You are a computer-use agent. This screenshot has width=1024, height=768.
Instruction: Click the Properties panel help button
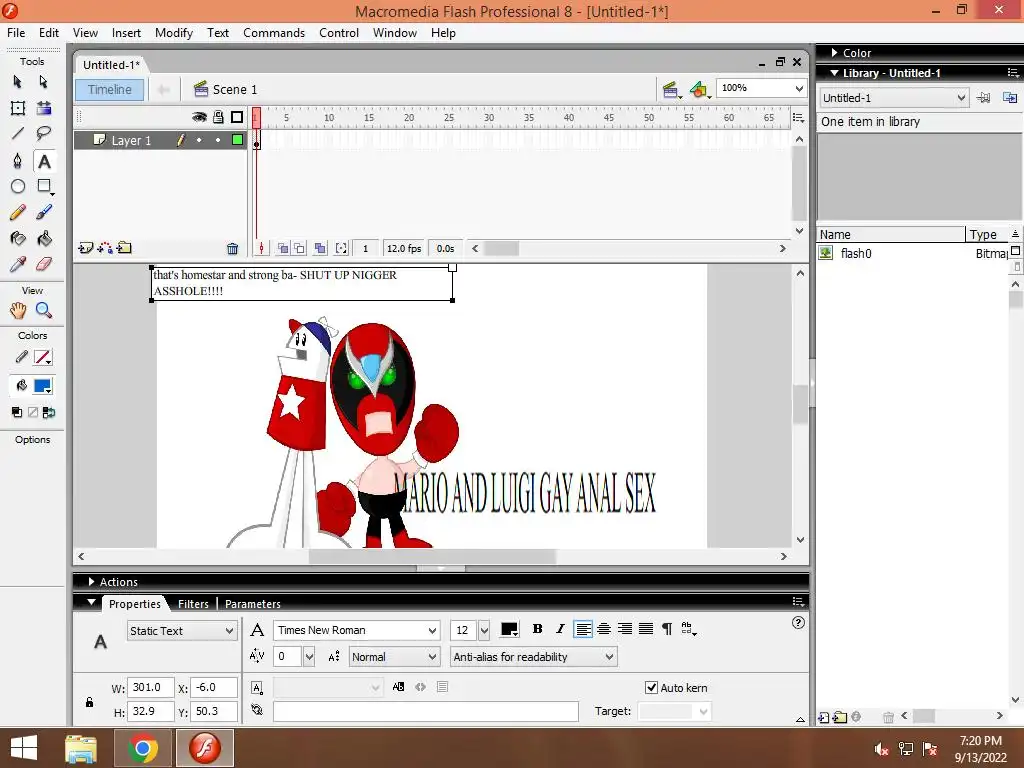(x=798, y=623)
